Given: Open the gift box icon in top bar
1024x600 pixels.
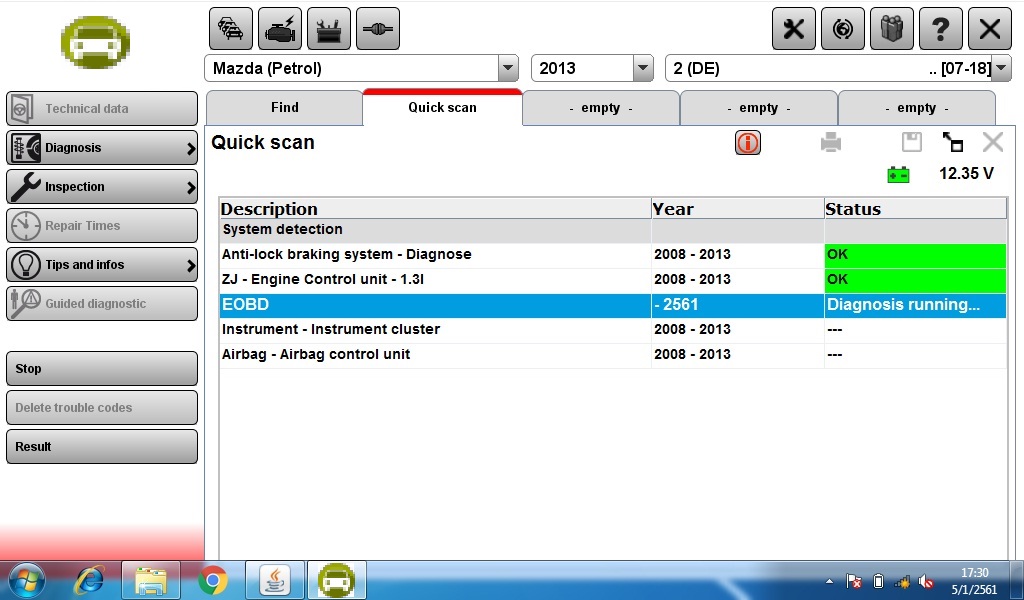Looking at the screenshot, I should click(x=892, y=29).
